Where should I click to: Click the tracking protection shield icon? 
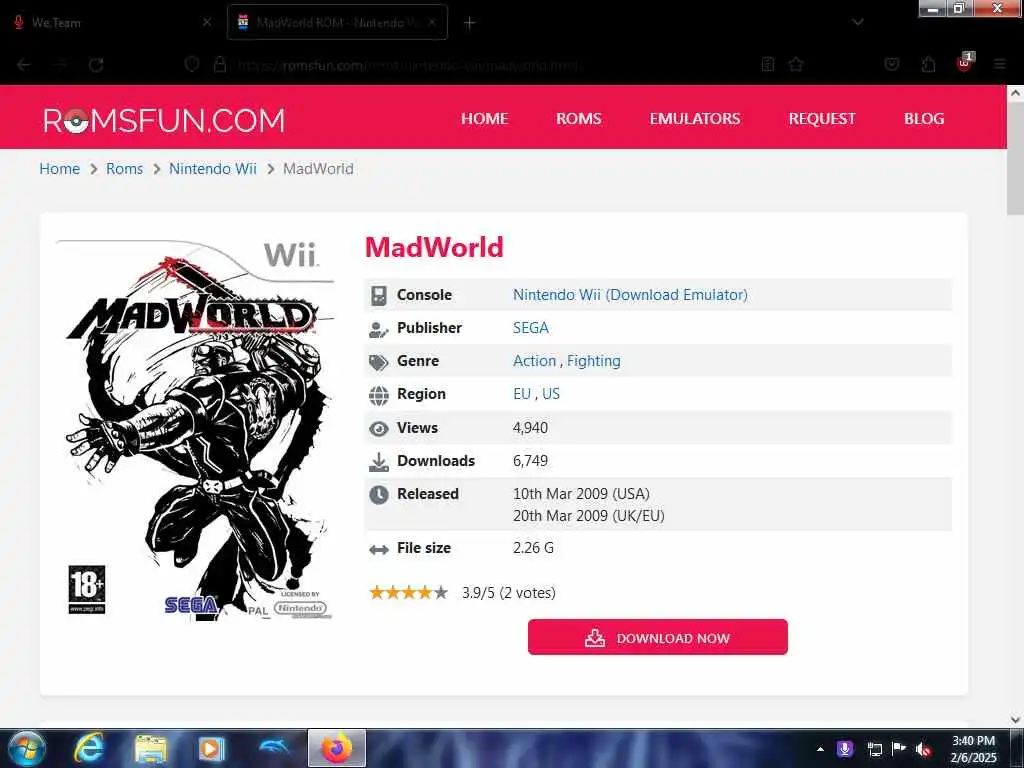click(191, 65)
